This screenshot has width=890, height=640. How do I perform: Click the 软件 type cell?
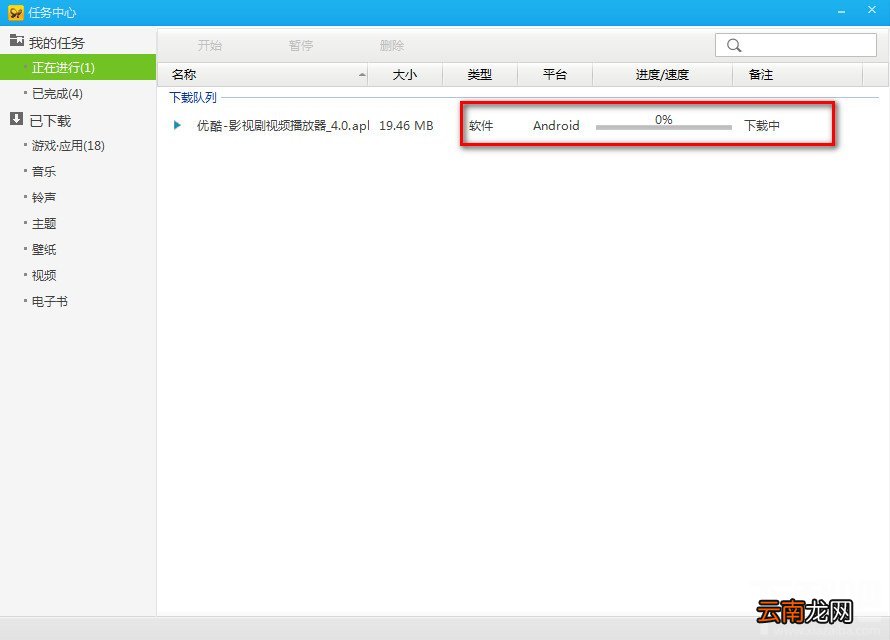pyautogui.click(x=481, y=125)
